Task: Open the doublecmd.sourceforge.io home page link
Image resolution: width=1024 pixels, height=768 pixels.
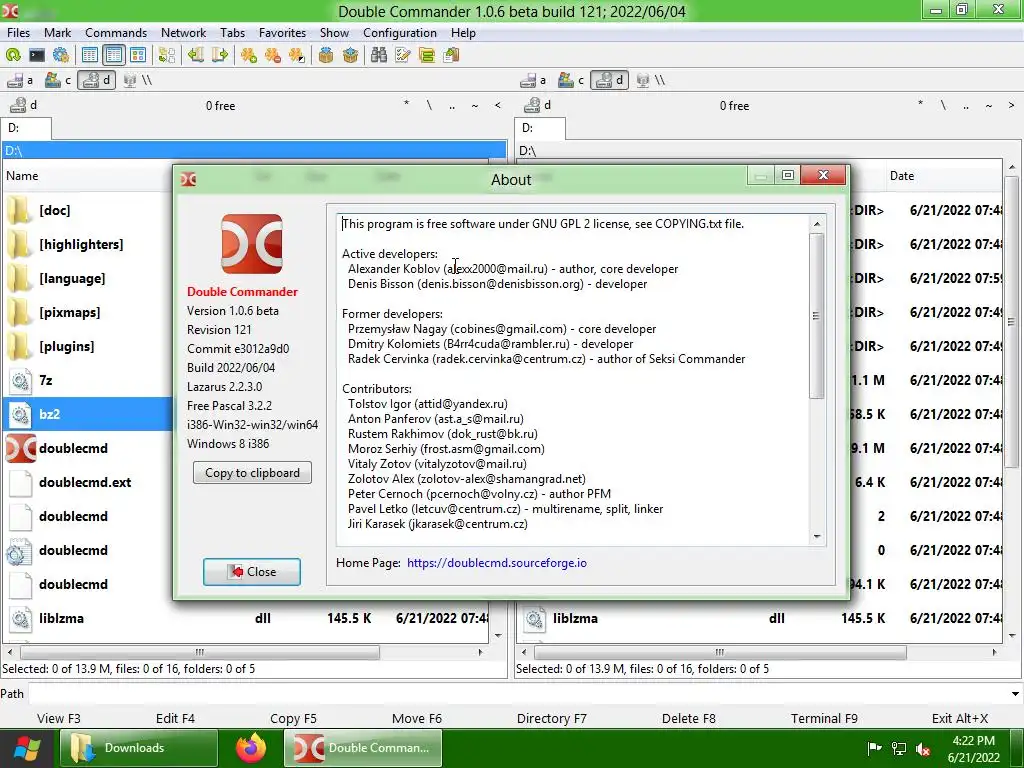Action: pos(496,563)
